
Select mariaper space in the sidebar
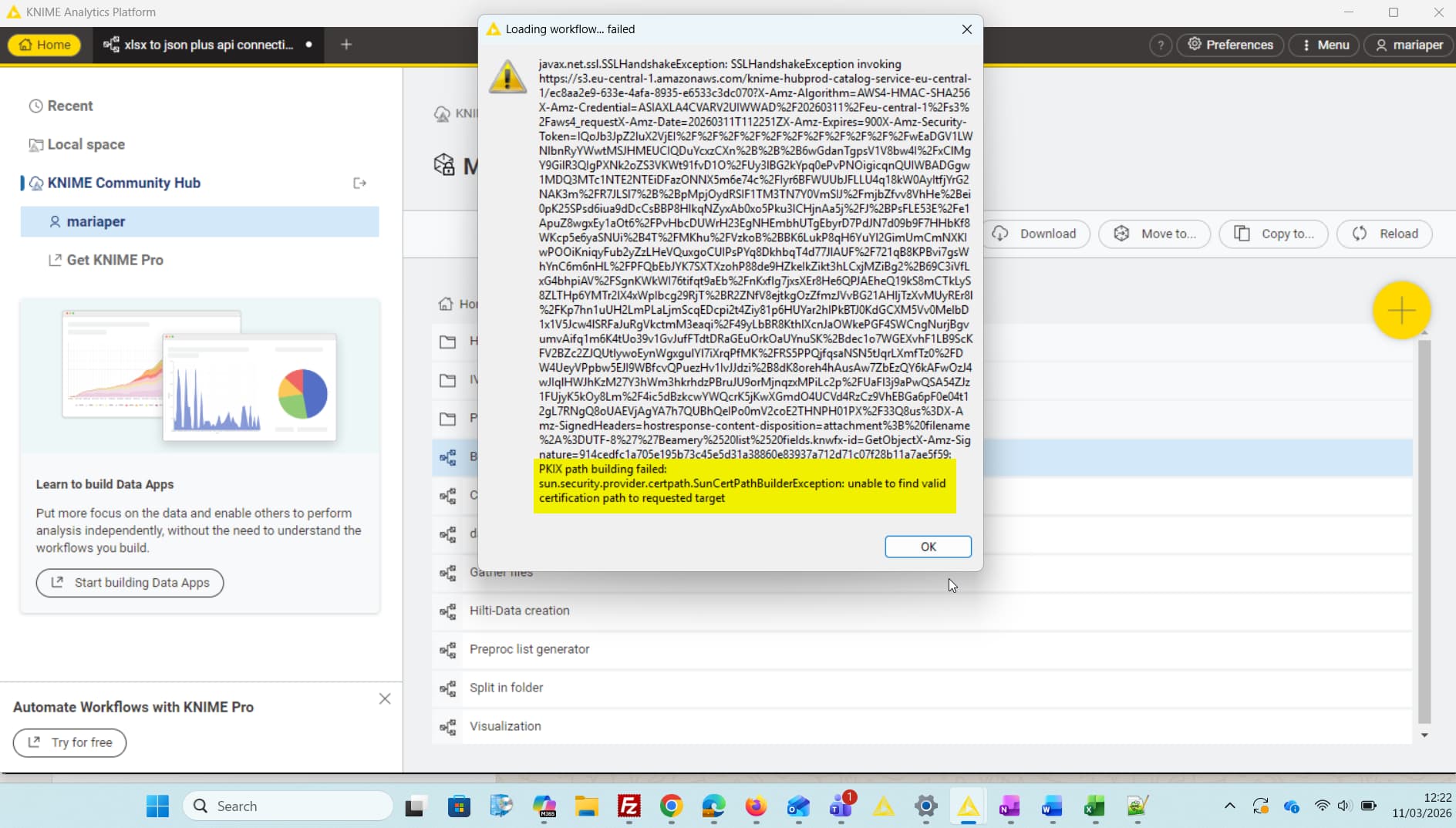(96, 221)
